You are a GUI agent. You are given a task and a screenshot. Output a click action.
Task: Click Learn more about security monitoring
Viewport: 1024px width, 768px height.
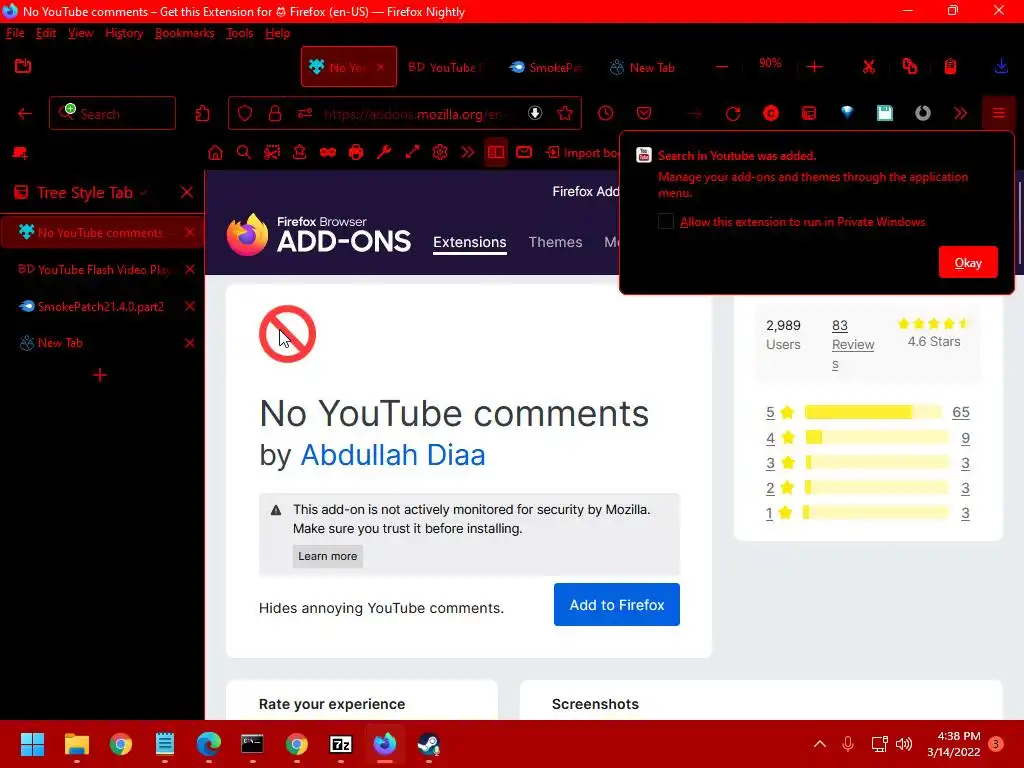pyautogui.click(x=328, y=556)
